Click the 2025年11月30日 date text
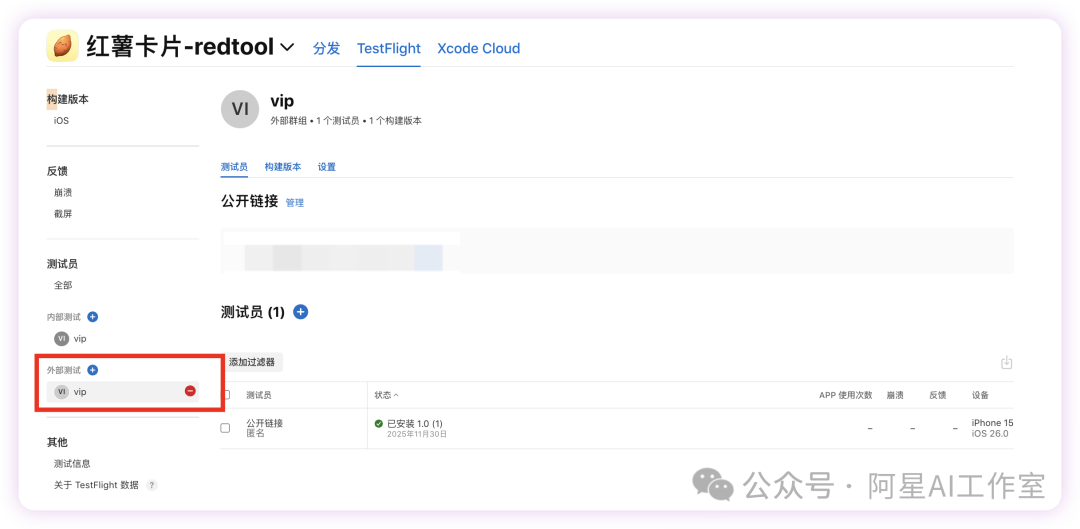The image size is (1080, 529). click(x=417, y=434)
